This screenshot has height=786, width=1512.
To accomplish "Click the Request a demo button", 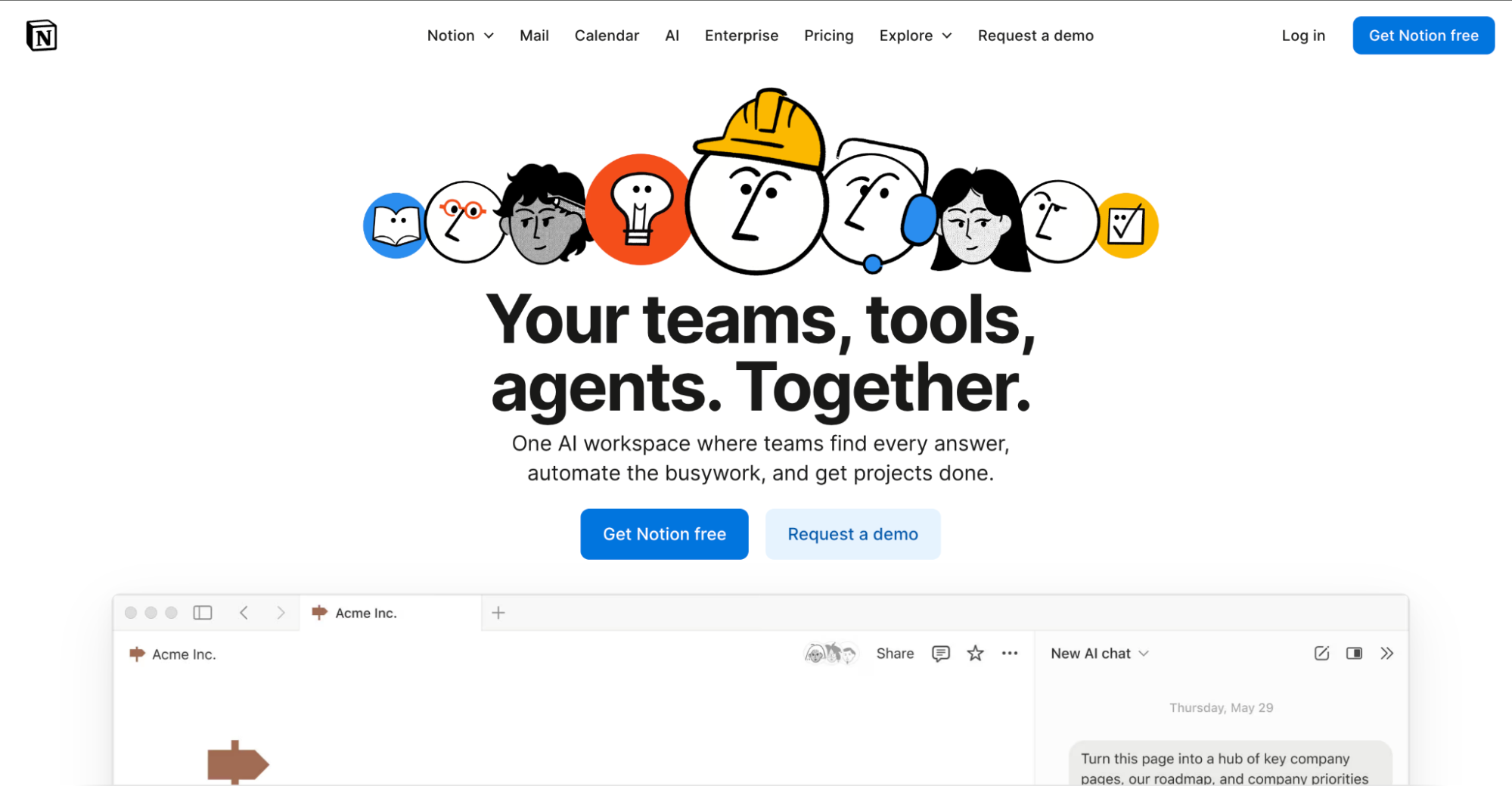I will [x=852, y=533].
